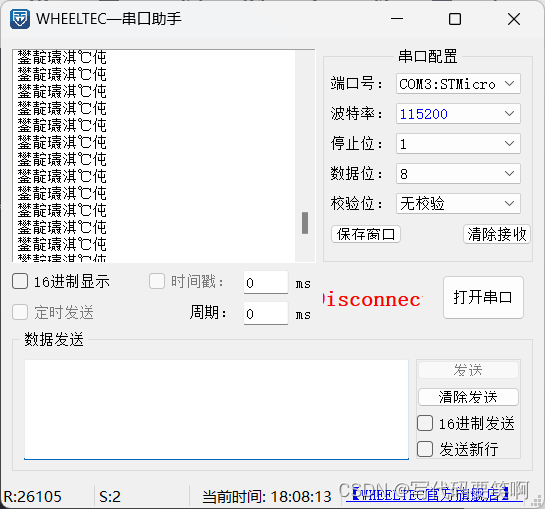The image size is (545, 509).
Task: Click the 周期 ms input field
Action: (x=266, y=314)
